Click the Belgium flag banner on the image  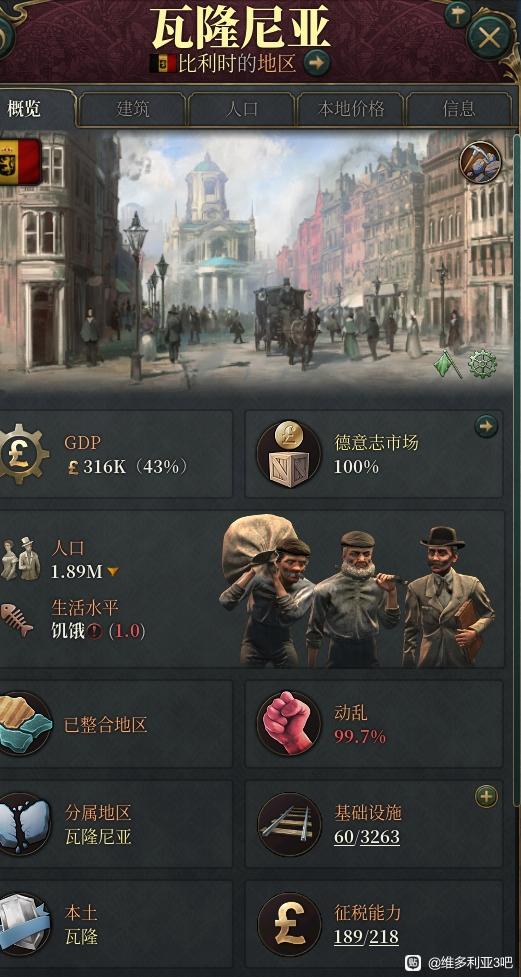pos(20,161)
